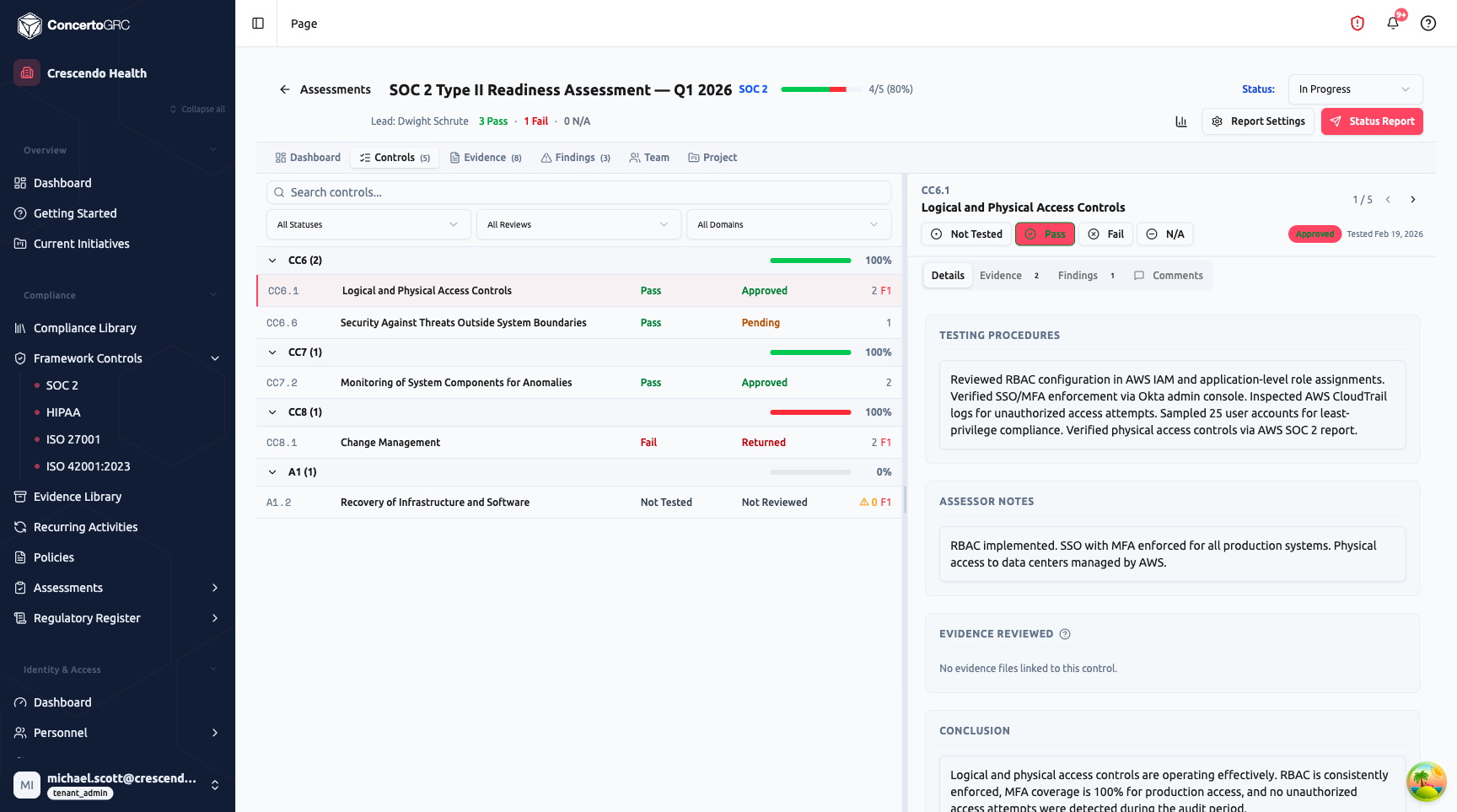The image size is (1457, 812).
Task: Open the red shield alert icon
Action: click(1358, 24)
